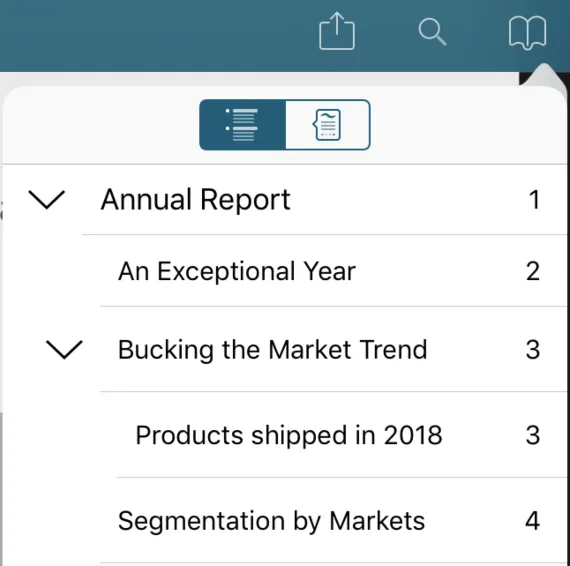Tap page number 4 beside Segmentation by Markets
Image resolution: width=570 pixels, height=566 pixels.
[533, 521]
